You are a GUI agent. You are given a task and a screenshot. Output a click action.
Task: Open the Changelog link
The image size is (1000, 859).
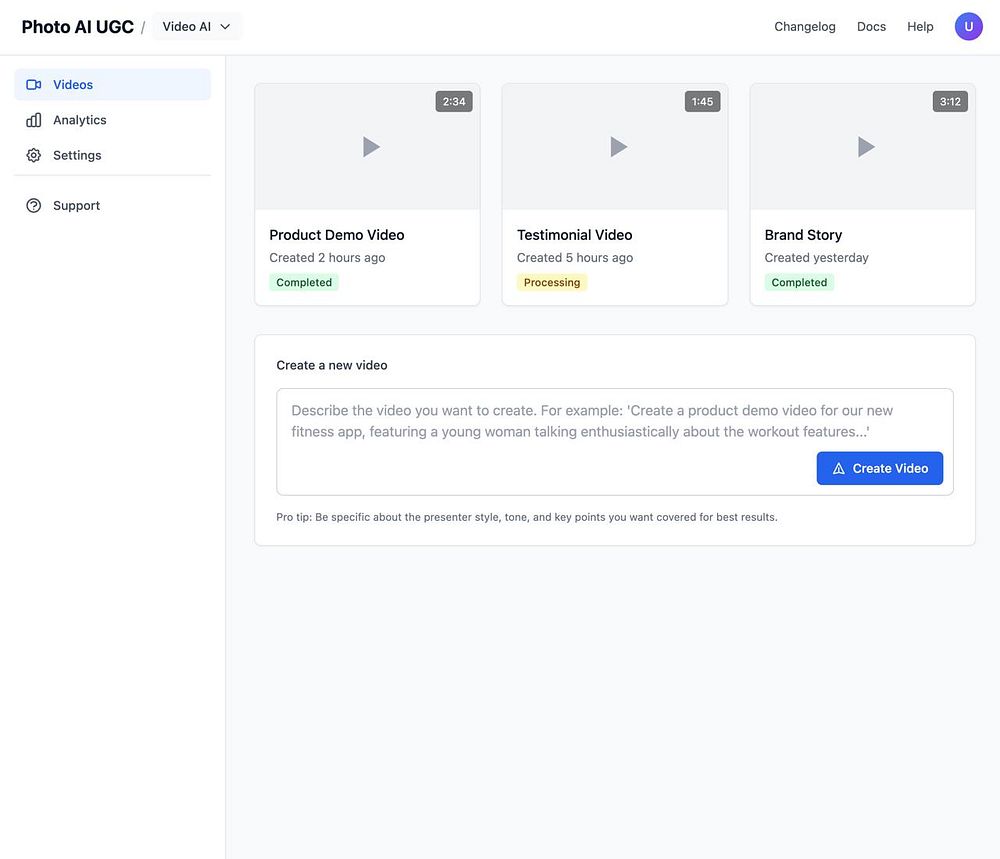tap(804, 27)
